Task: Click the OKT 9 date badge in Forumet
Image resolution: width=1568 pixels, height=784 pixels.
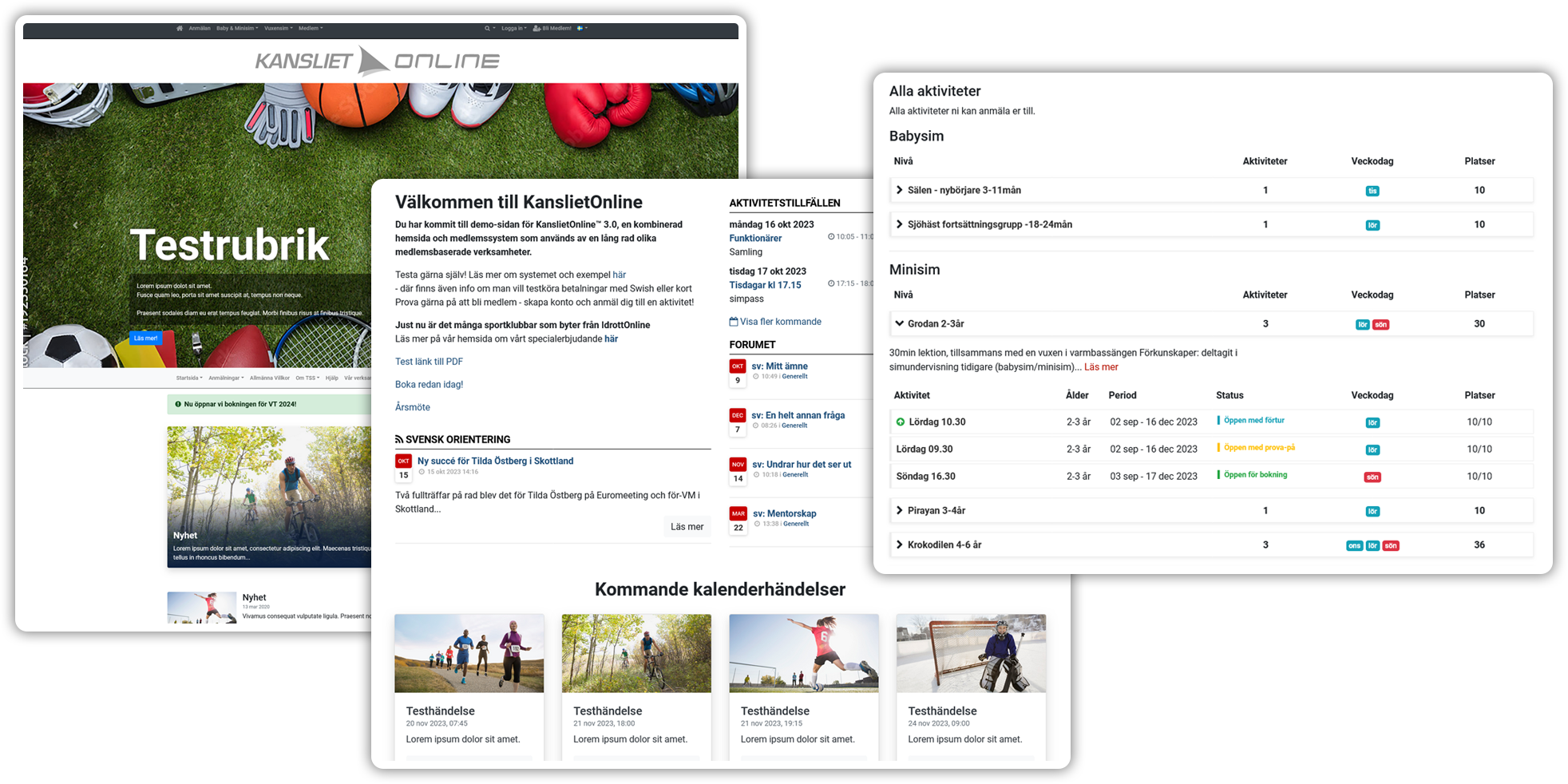Action: coord(738,373)
